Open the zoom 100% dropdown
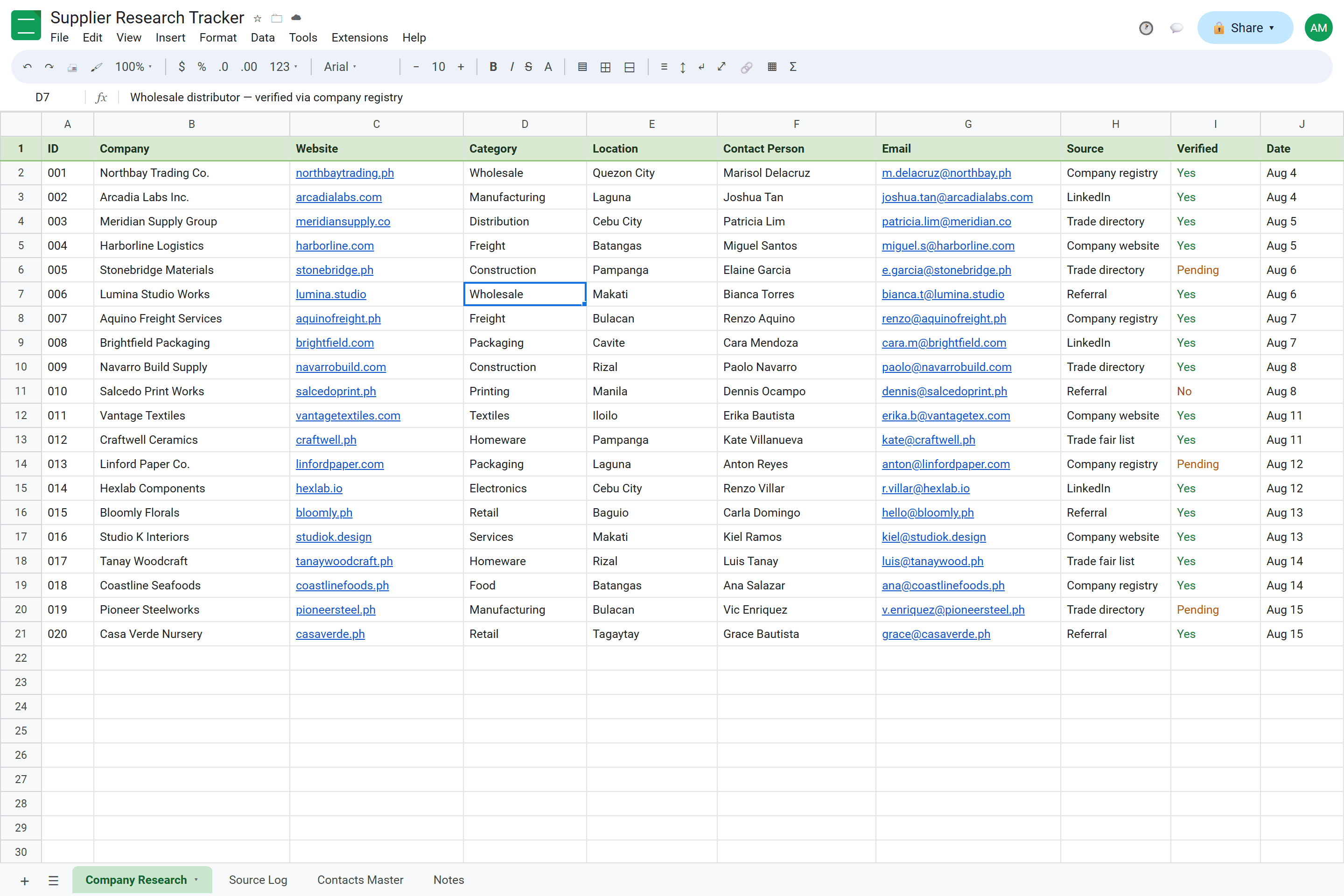The width and height of the screenshot is (1344, 896). point(134,67)
